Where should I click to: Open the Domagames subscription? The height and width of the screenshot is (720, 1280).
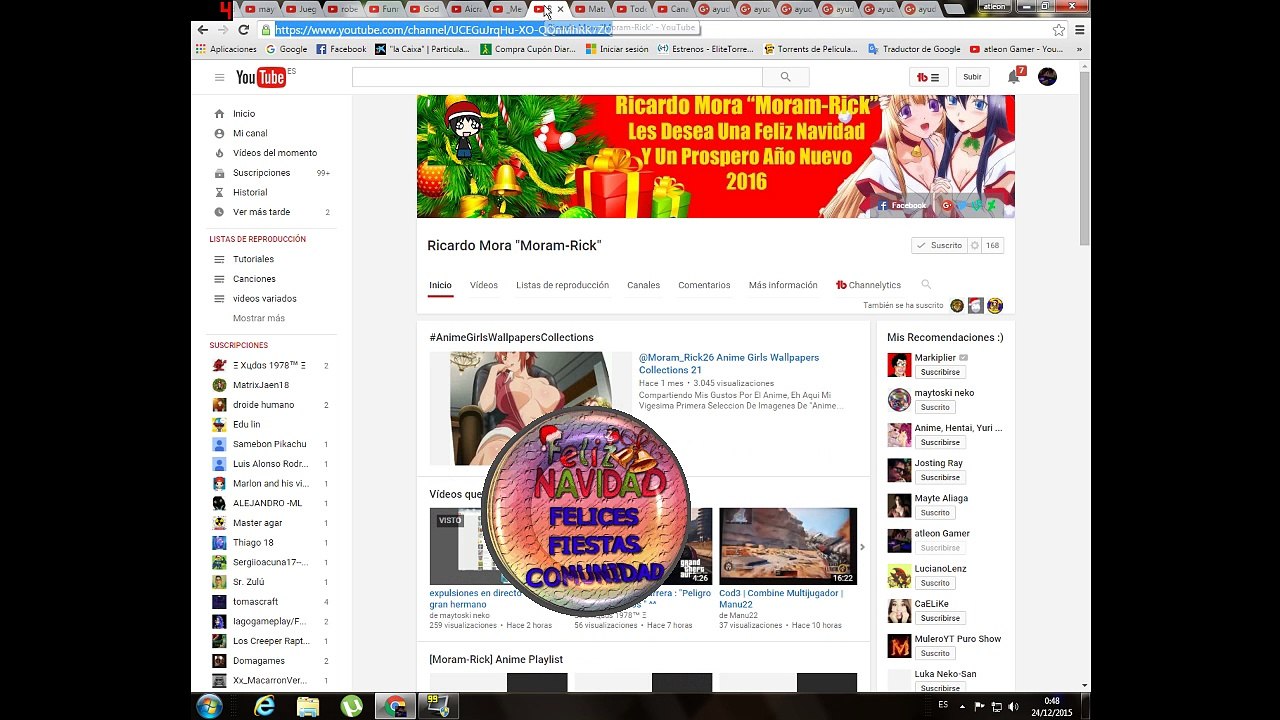(x=259, y=661)
